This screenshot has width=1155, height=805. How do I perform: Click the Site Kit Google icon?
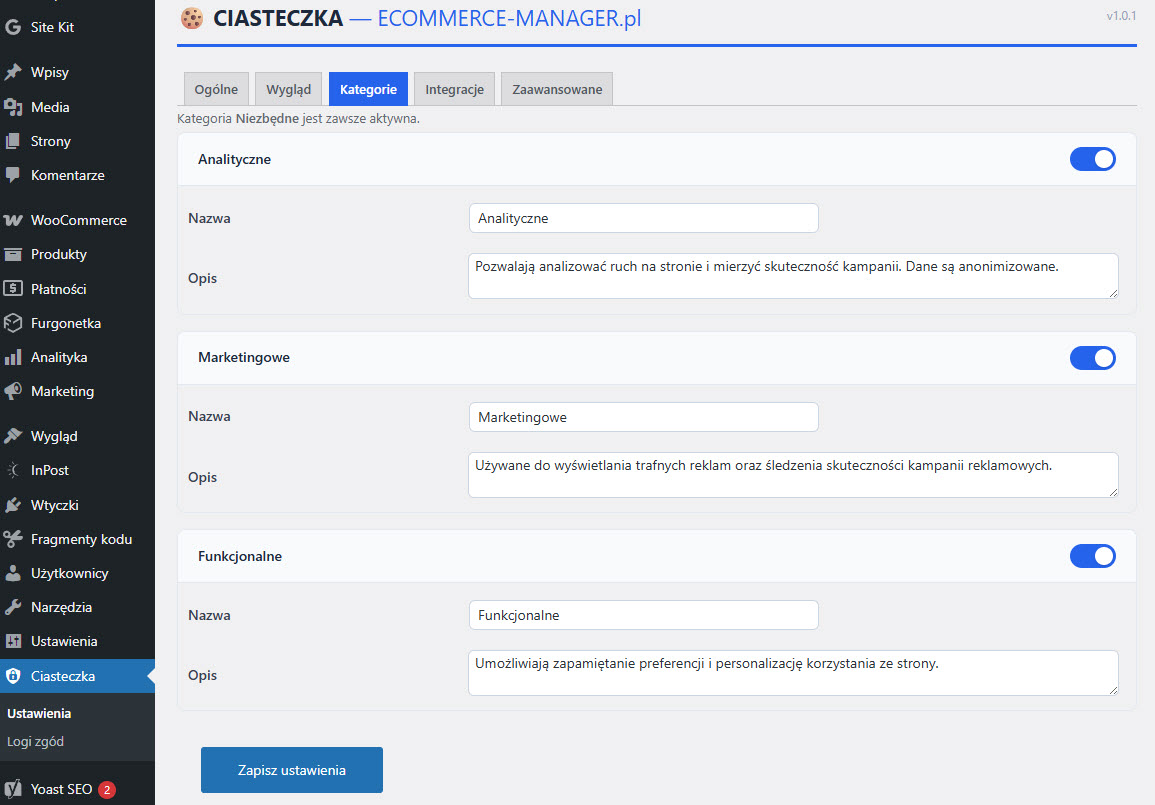click(13, 27)
